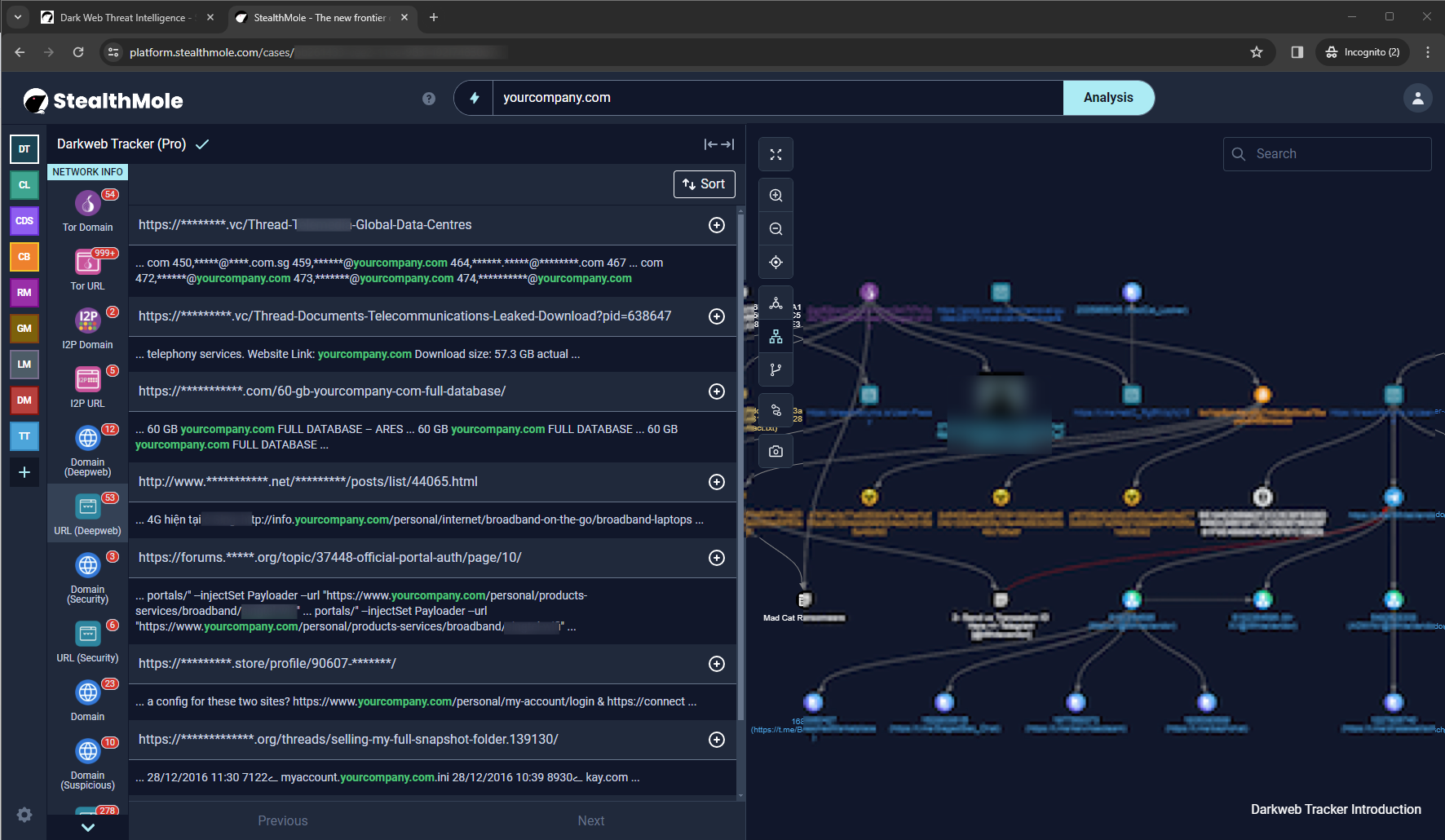Click the graph Search field
1445x840 pixels.
1328,154
